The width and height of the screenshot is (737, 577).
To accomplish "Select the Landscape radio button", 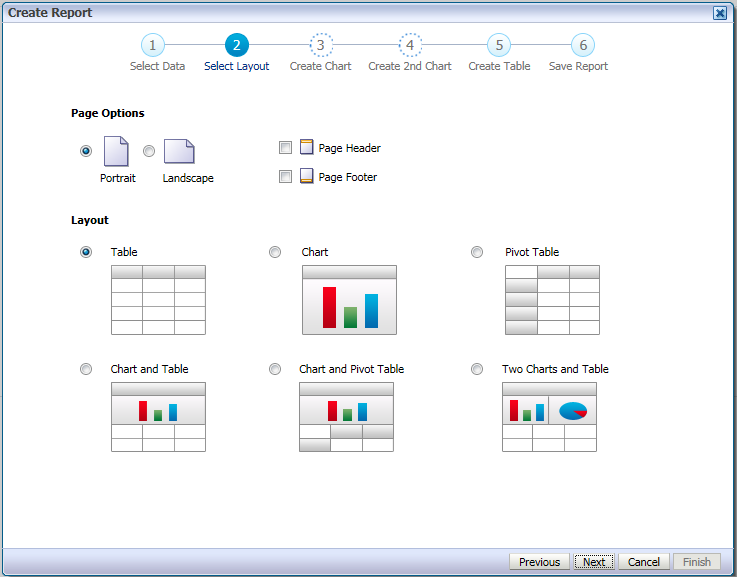I will pyautogui.click(x=149, y=151).
